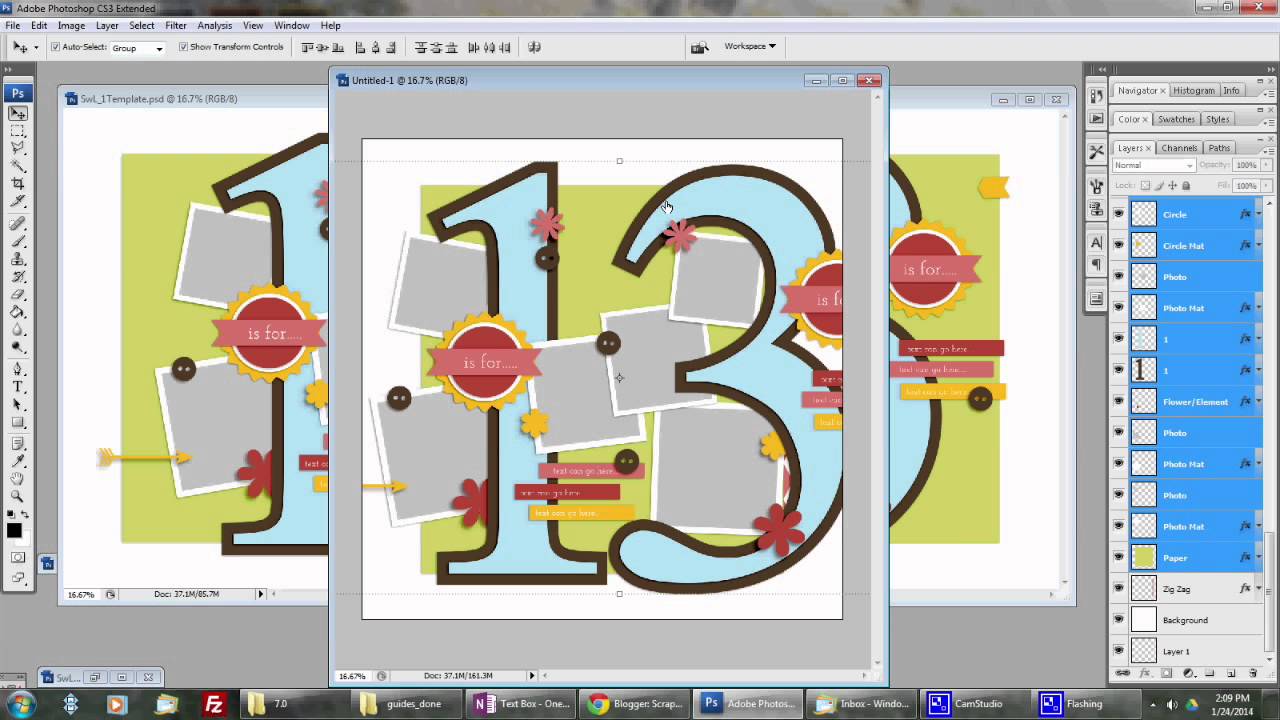Screen dimensions: 1280x720
Task: Open the Workspace dropdown
Action: point(750,46)
